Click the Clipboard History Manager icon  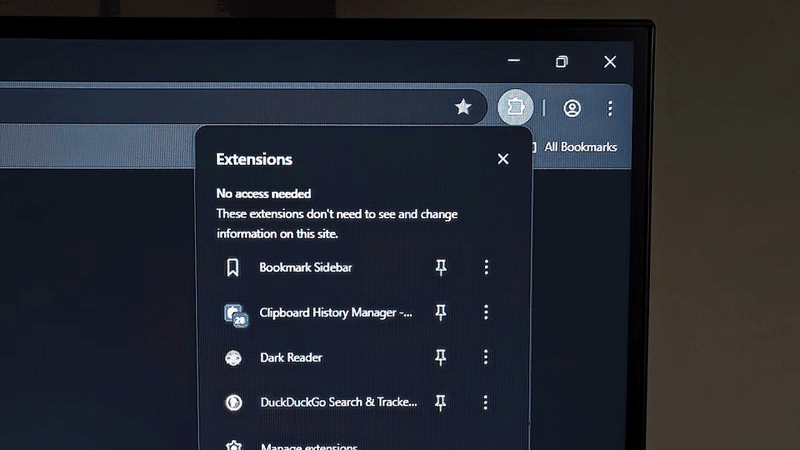[236, 315]
